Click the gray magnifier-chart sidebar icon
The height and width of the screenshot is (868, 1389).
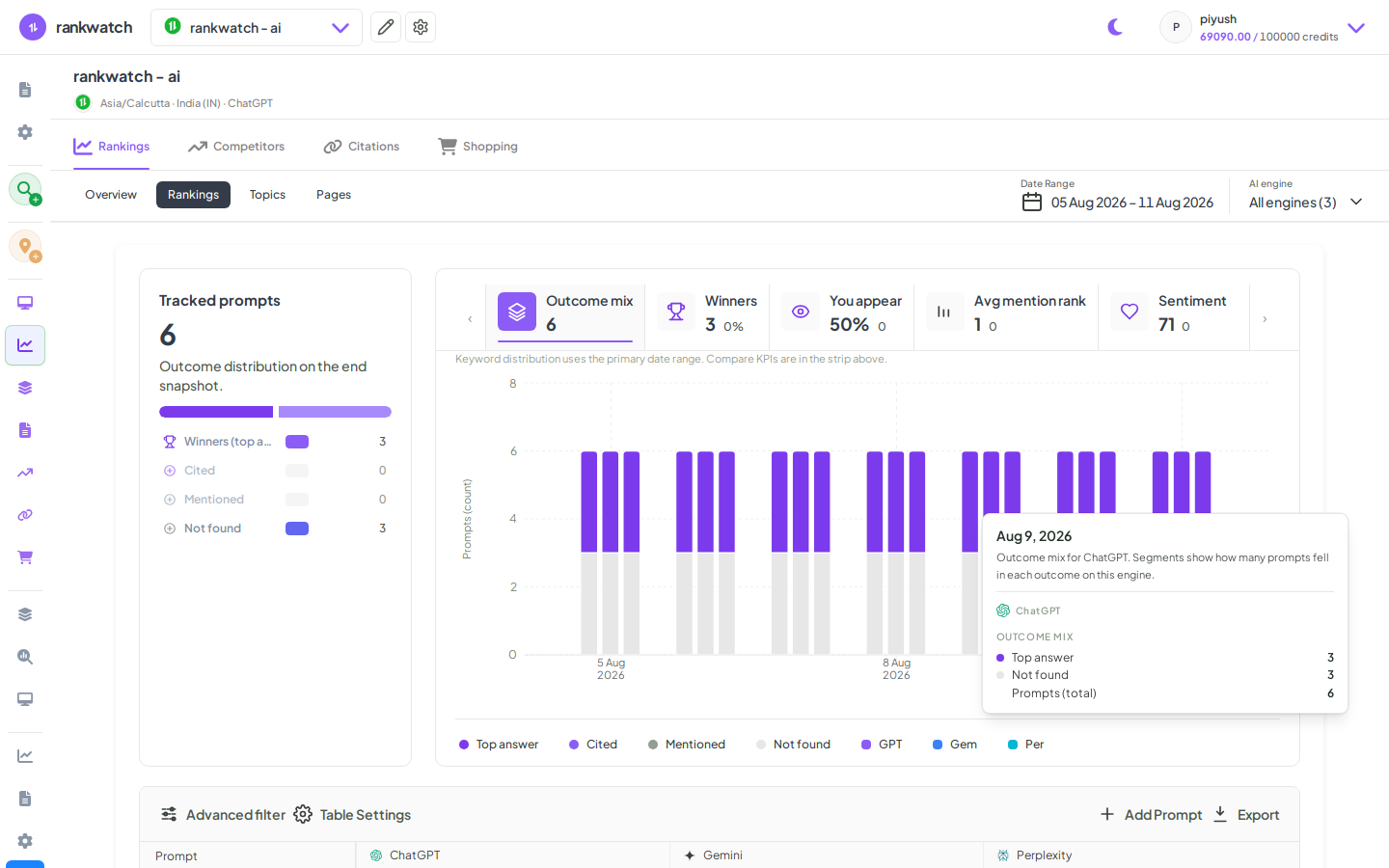[x=25, y=657]
